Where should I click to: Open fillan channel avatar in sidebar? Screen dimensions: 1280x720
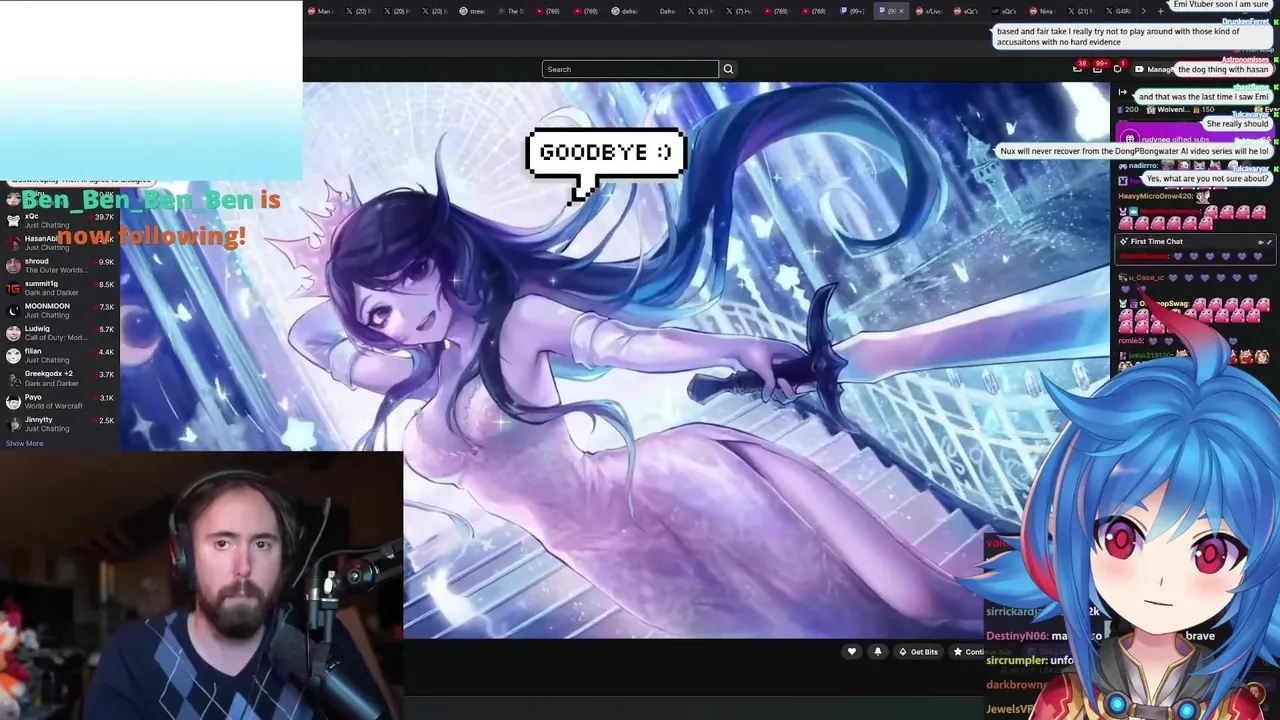point(13,356)
